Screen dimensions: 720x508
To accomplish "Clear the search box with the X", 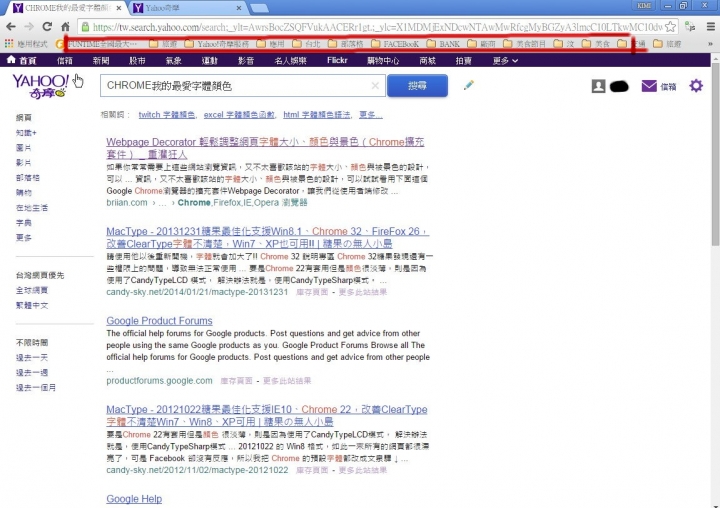I will point(375,85).
